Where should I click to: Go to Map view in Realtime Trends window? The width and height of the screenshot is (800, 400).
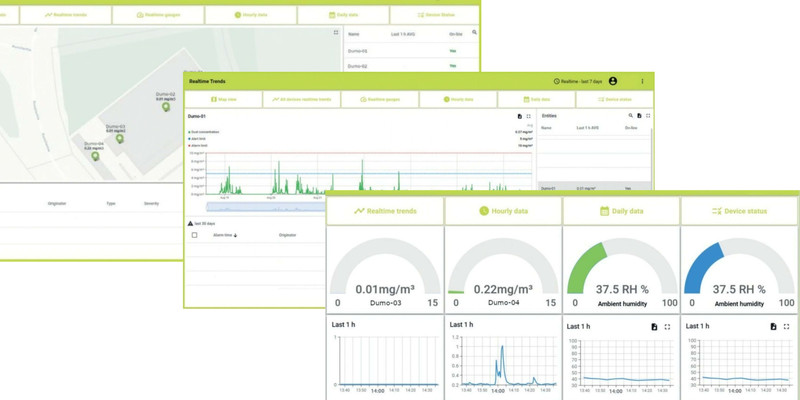tap(223, 99)
